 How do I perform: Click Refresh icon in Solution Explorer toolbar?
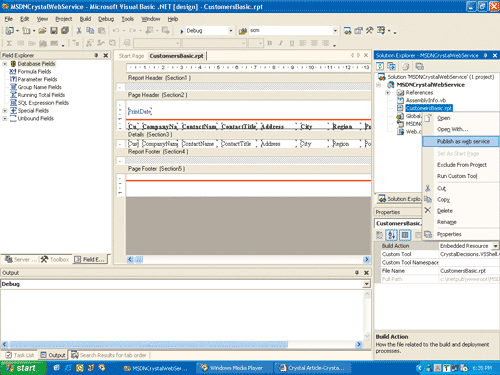380,66
